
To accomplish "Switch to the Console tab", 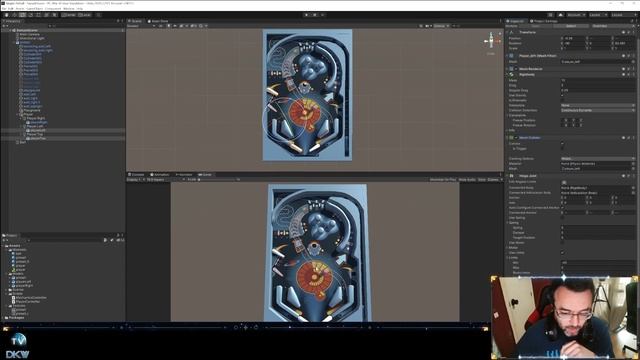I will (x=137, y=175).
